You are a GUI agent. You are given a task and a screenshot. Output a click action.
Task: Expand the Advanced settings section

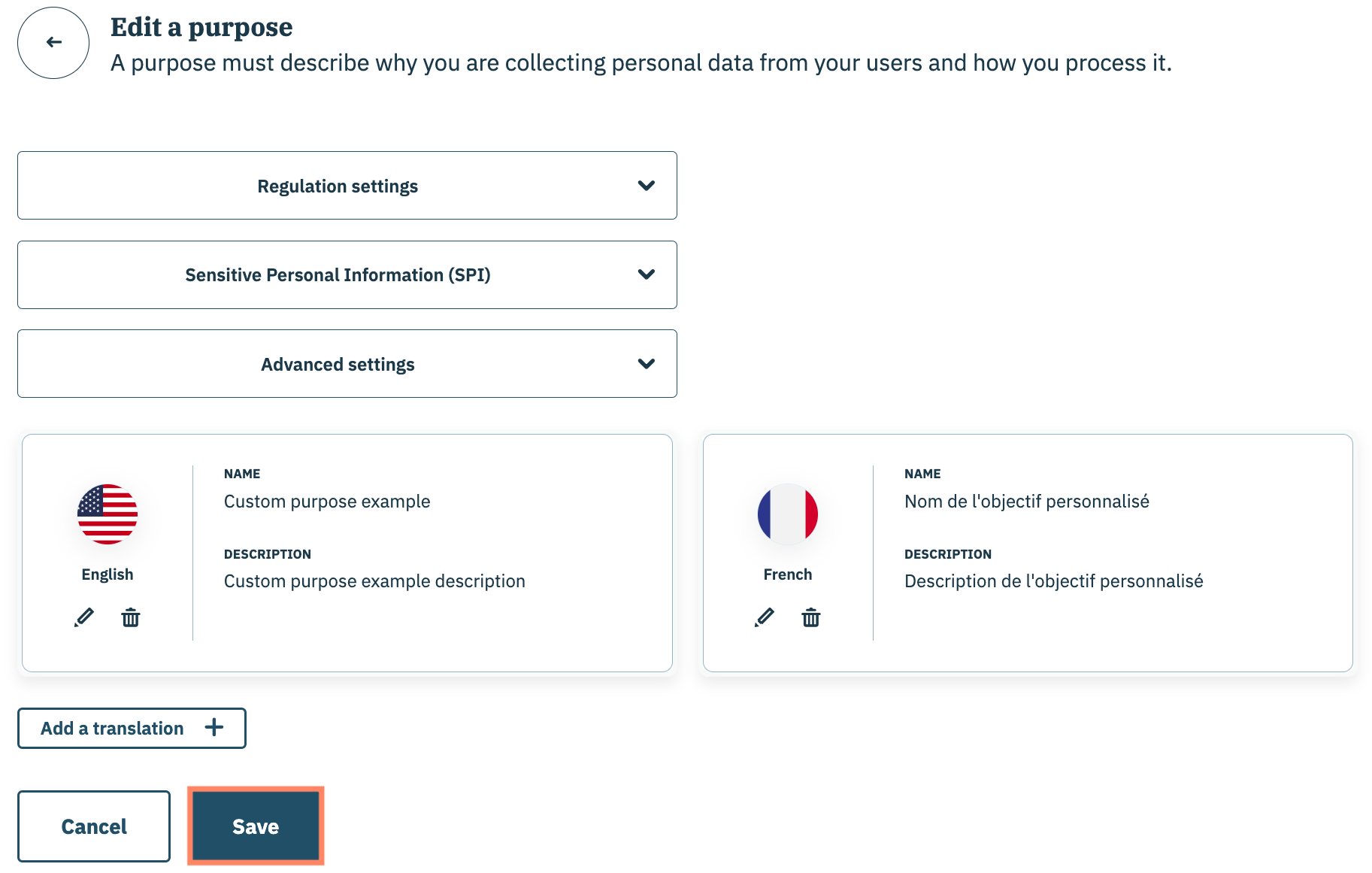pos(338,365)
